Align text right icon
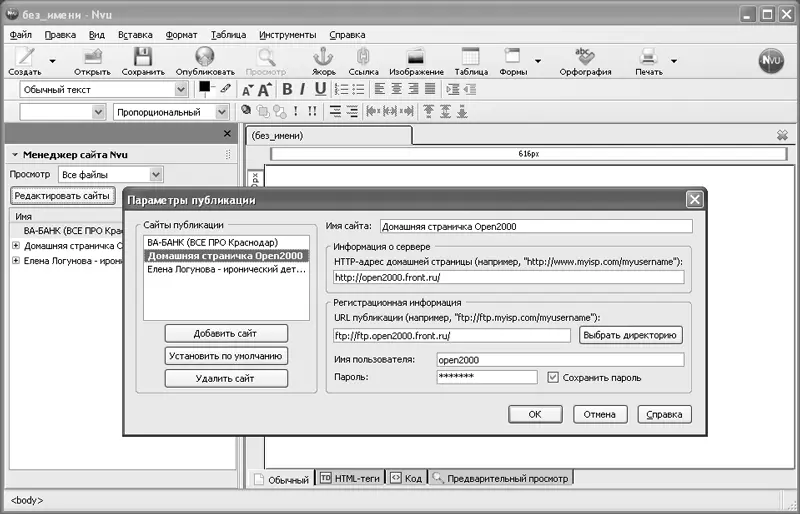The width and height of the screenshot is (800, 514). [x=413, y=89]
